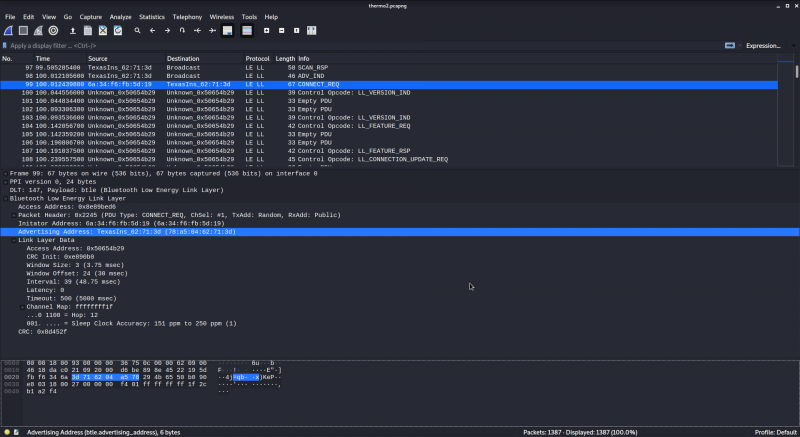800x437 pixels.
Task: Select packet 97 SCAN_RSP row
Action: (389, 67)
